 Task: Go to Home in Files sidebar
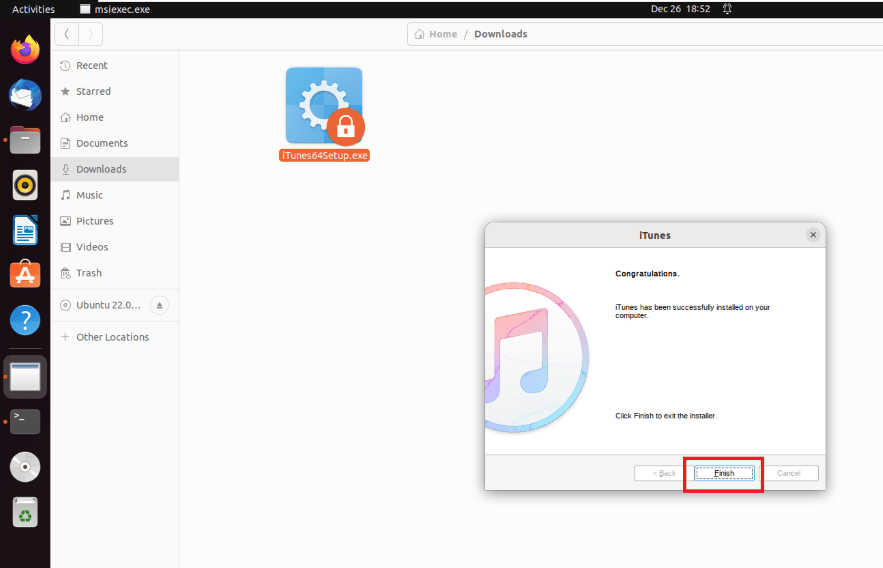(x=115, y=117)
